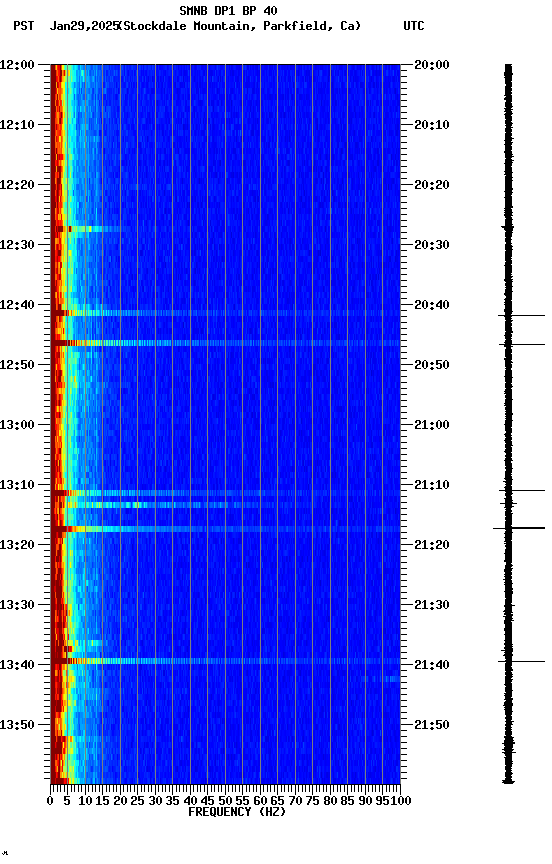Click the PST time label 13:10

[x=17, y=485]
